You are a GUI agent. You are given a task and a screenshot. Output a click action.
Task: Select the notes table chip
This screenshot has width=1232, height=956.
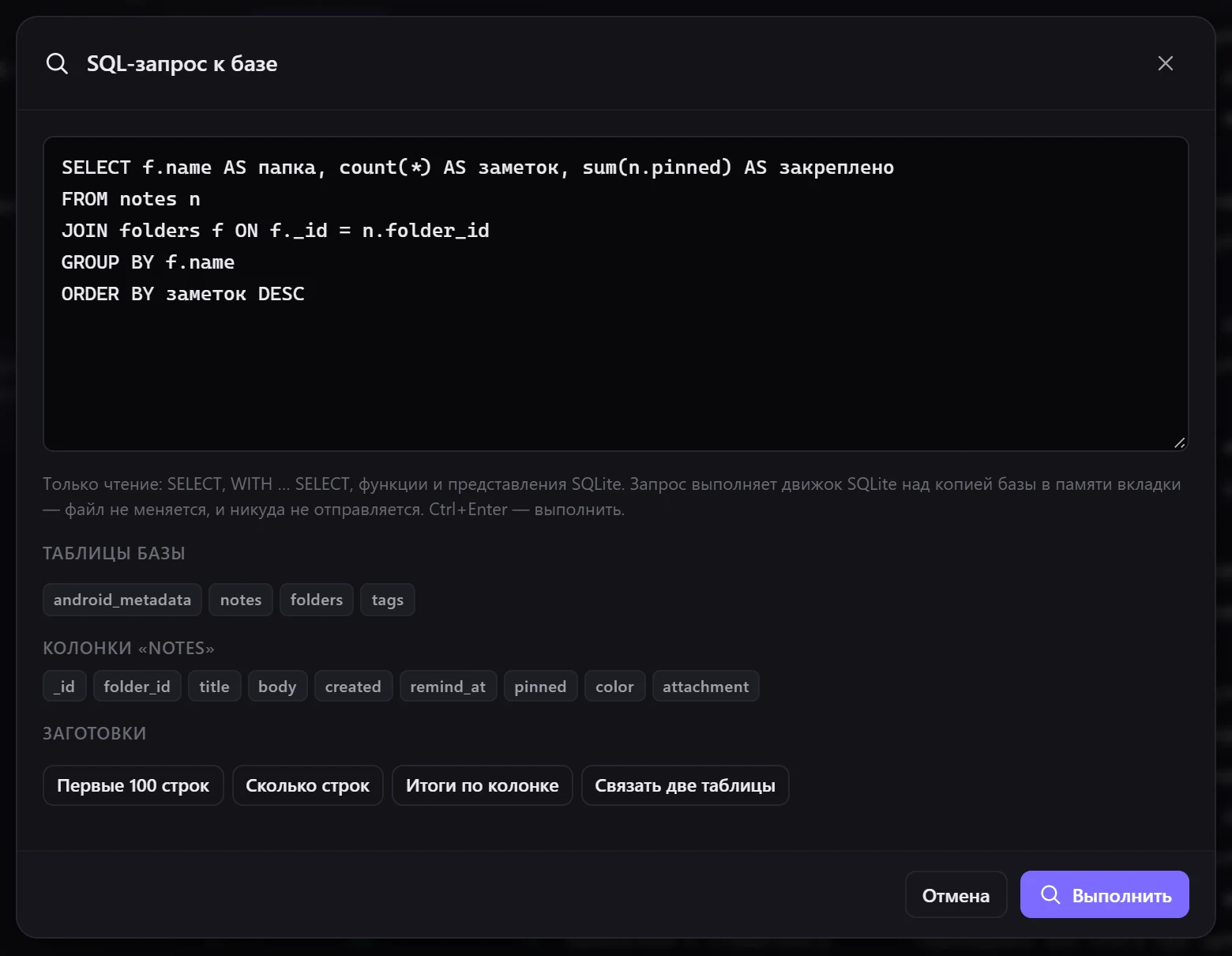click(241, 600)
